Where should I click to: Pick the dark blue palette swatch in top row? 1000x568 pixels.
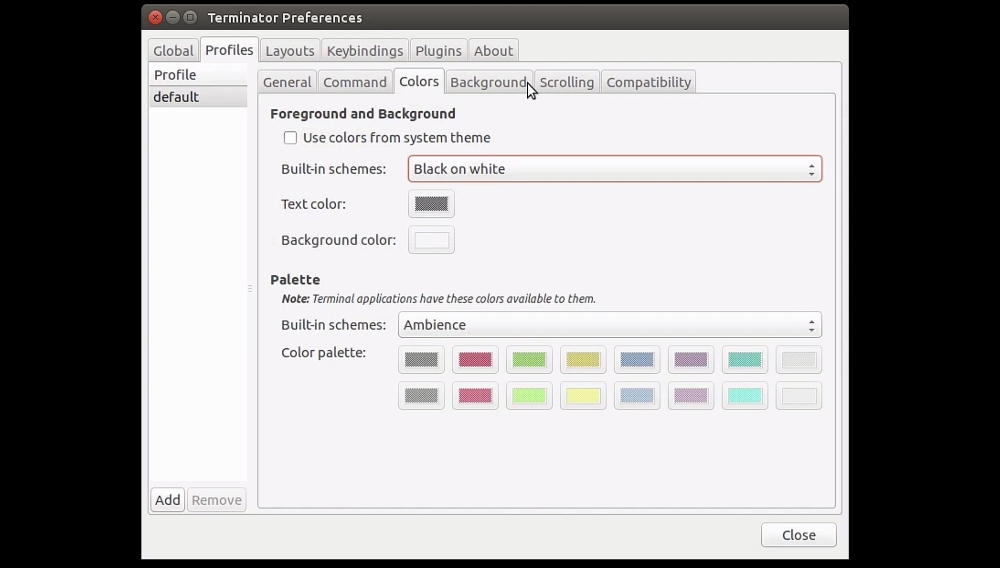tap(636, 360)
